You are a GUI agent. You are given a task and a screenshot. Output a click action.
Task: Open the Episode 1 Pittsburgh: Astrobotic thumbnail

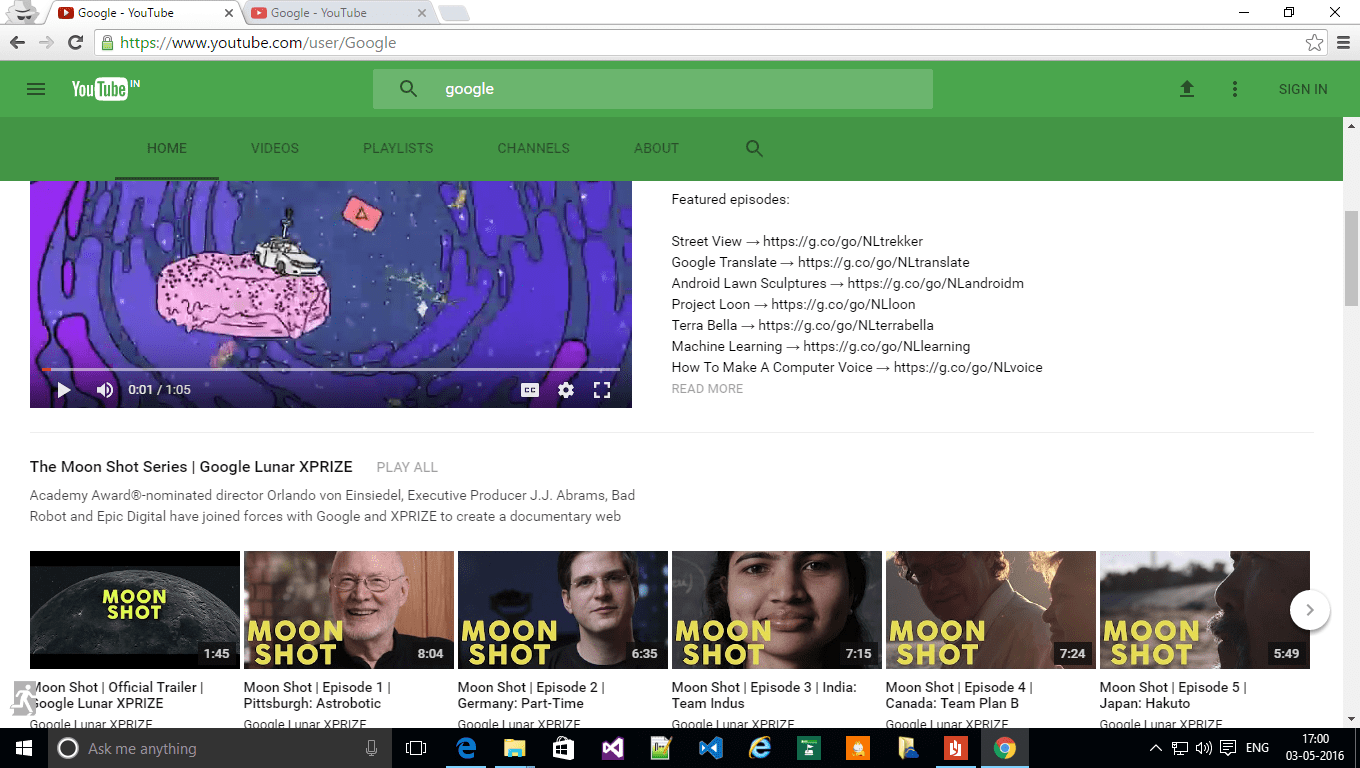click(x=349, y=610)
